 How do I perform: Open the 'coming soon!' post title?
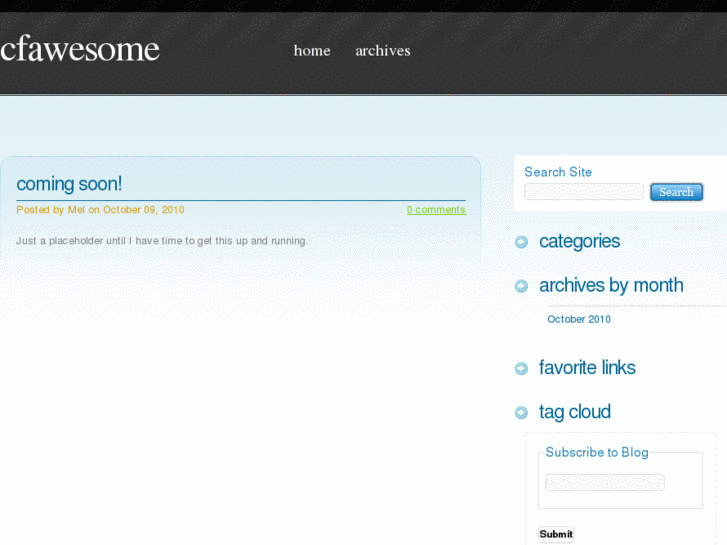tap(69, 184)
